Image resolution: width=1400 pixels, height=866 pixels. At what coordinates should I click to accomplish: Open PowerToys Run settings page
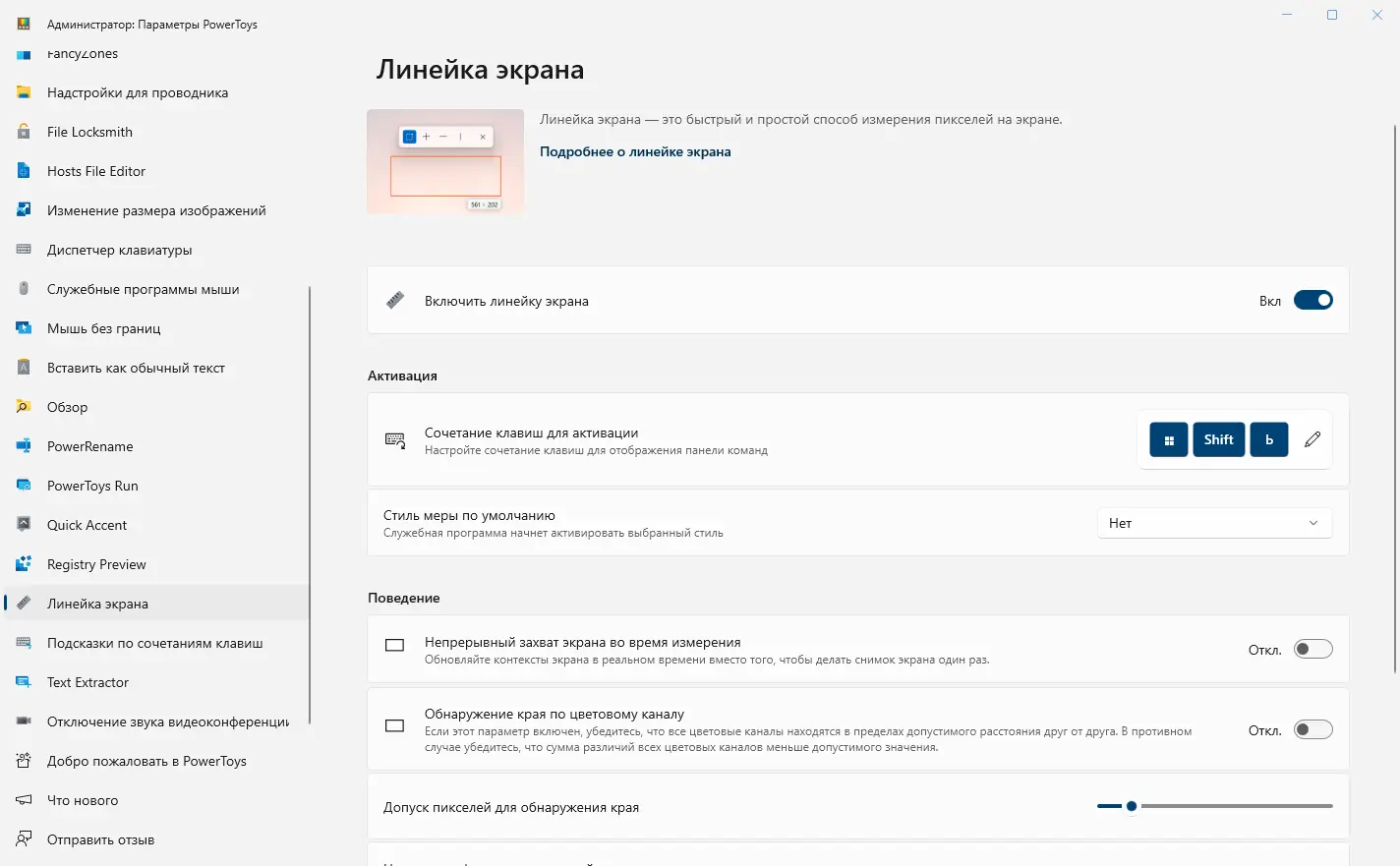(x=92, y=486)
